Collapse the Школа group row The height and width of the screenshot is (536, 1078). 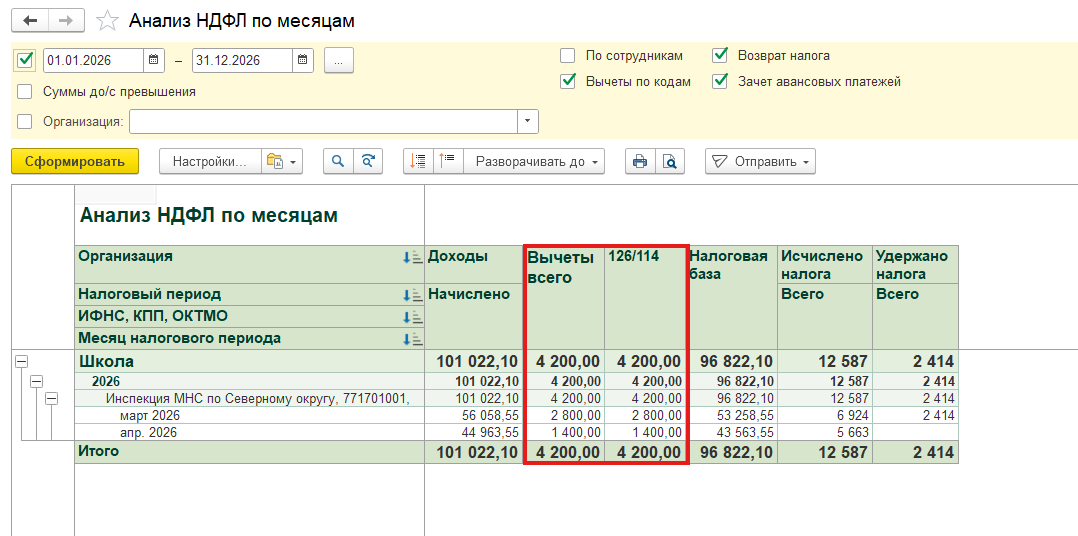tap(21, 361)
